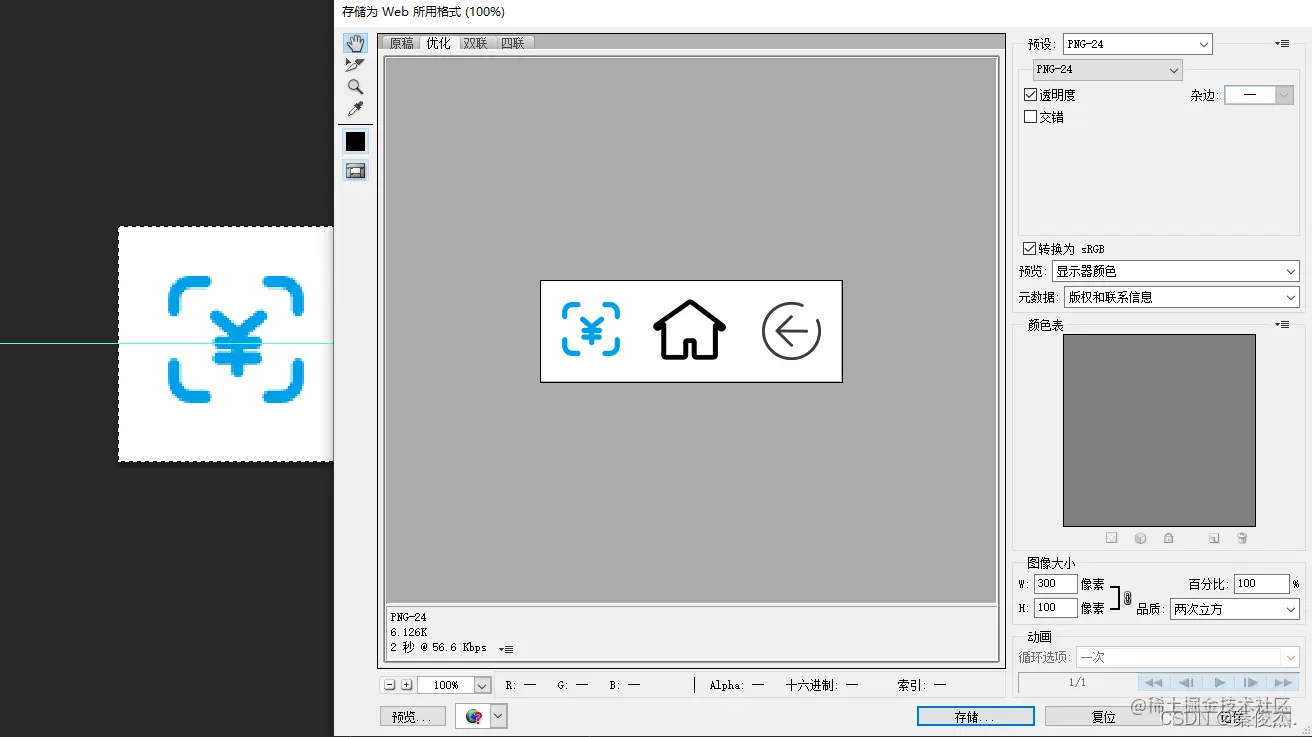
Task: Open the optimize preset flyout menu
Action: [1282, 44]
